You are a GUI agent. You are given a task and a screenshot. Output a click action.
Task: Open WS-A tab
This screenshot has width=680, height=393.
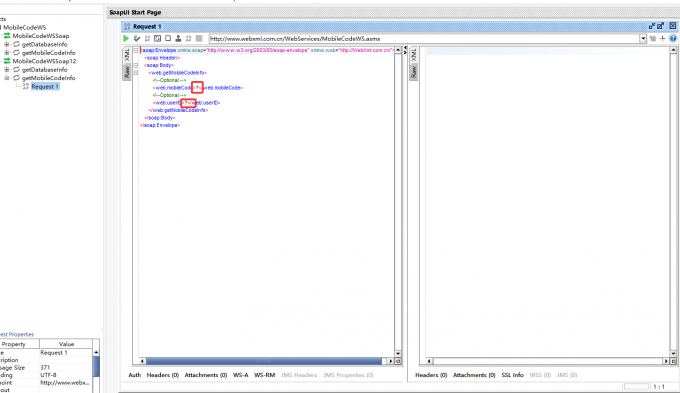[241, 375]
